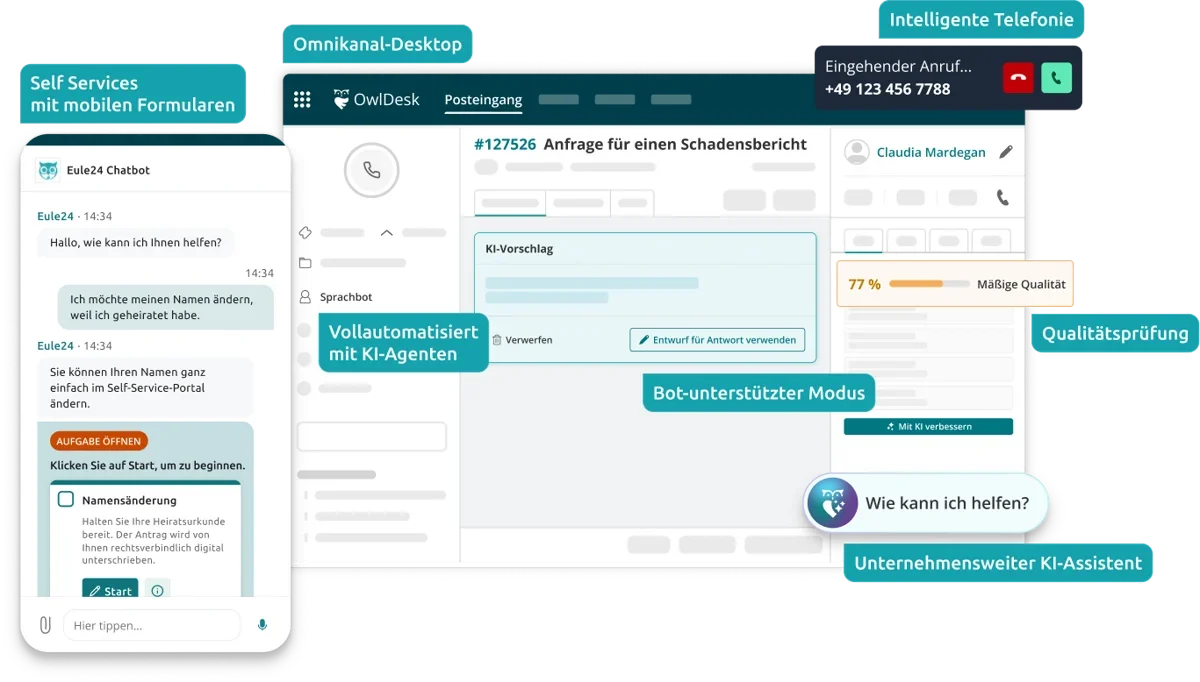Select ticket title 'Anfrage für einen Schadensbericht'

pyautogui.click(x=675, y=144)
